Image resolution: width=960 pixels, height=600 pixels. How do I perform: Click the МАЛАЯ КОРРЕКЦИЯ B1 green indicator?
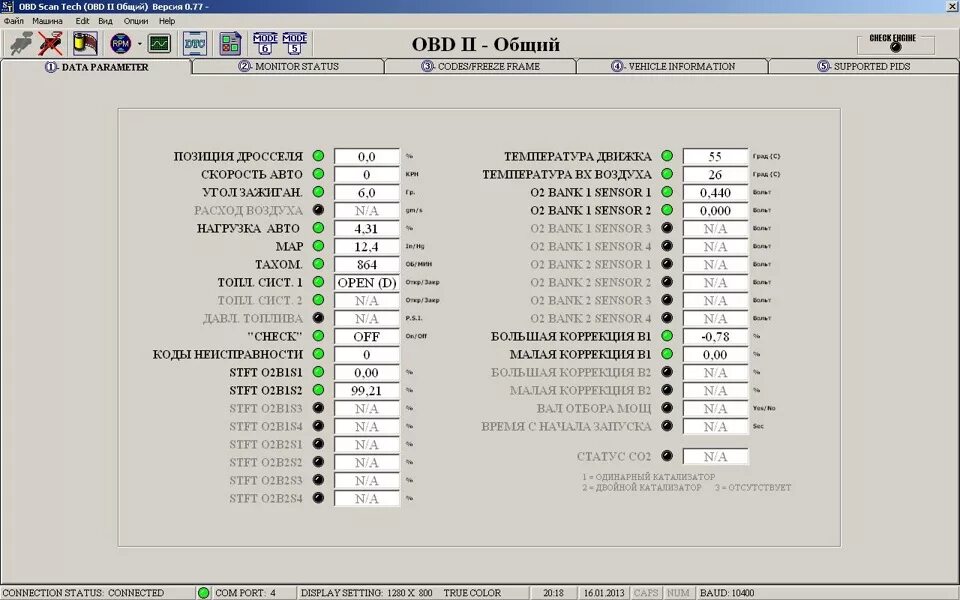tap(667, 354)
